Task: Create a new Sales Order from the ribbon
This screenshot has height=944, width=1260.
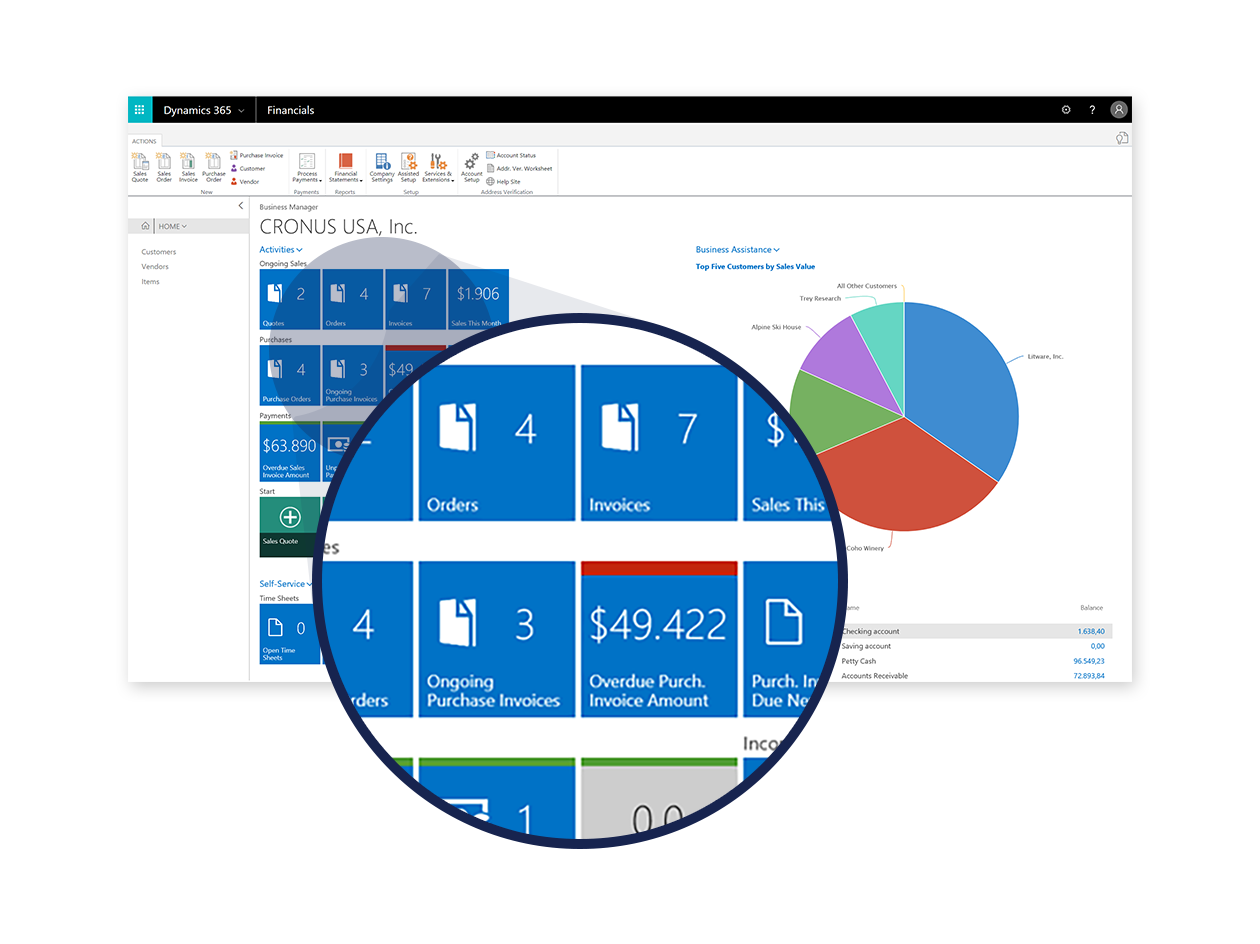Action: (164, 167)
